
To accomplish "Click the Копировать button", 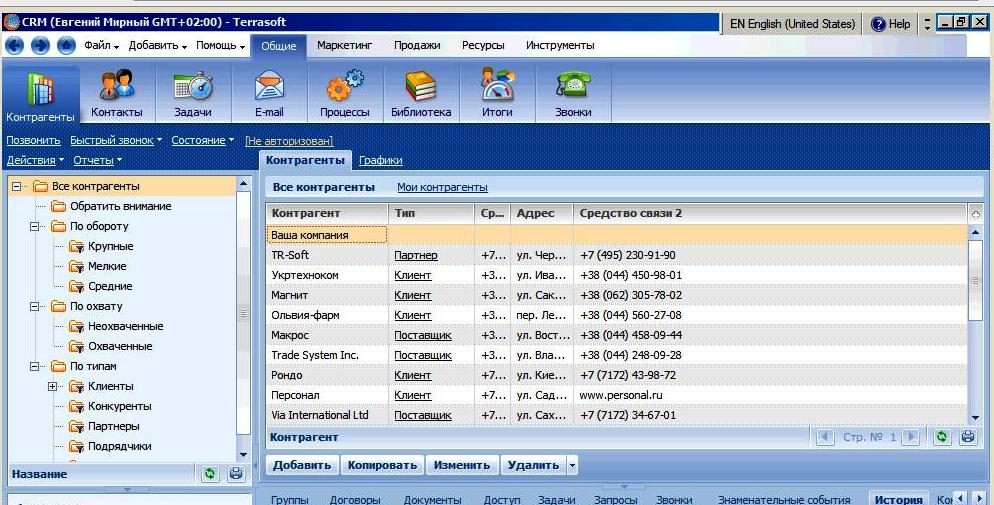I will 382,466.
